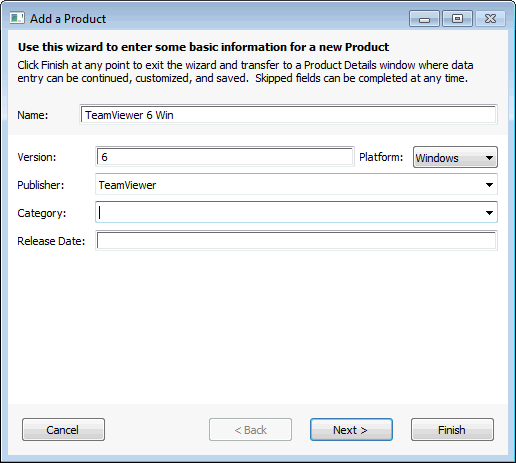516x463 pixels.
Task: Click inside the Name field with TeamViewer 6 Win
Action: tap(288, 115)
